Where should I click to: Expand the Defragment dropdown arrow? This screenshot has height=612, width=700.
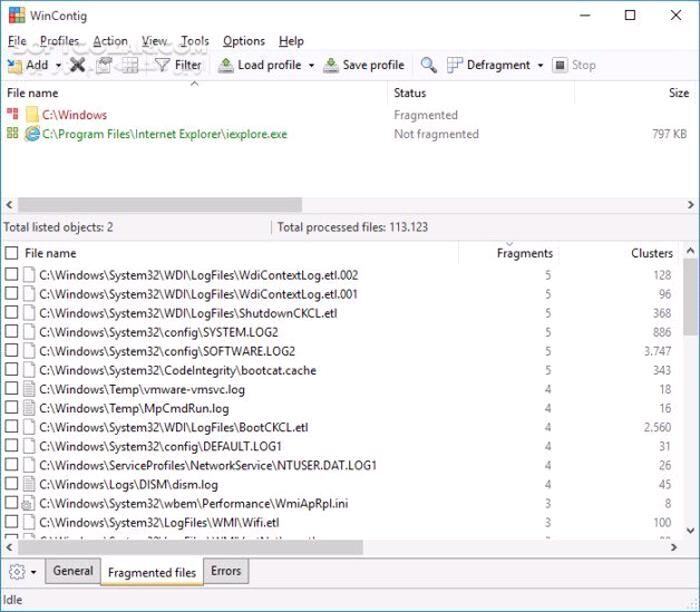coord(540,66)
